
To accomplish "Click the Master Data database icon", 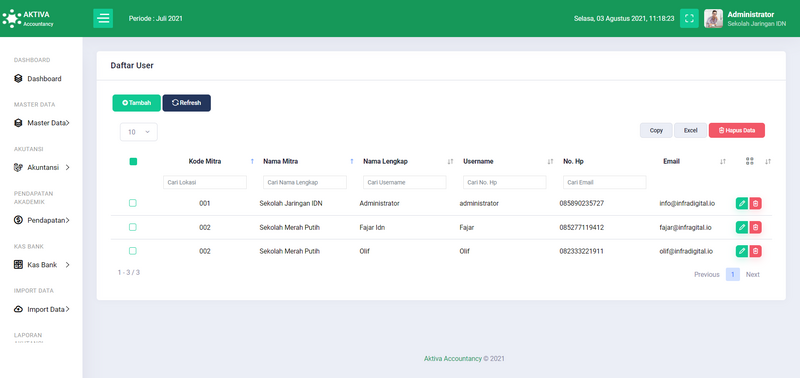I will coord(18,123).
